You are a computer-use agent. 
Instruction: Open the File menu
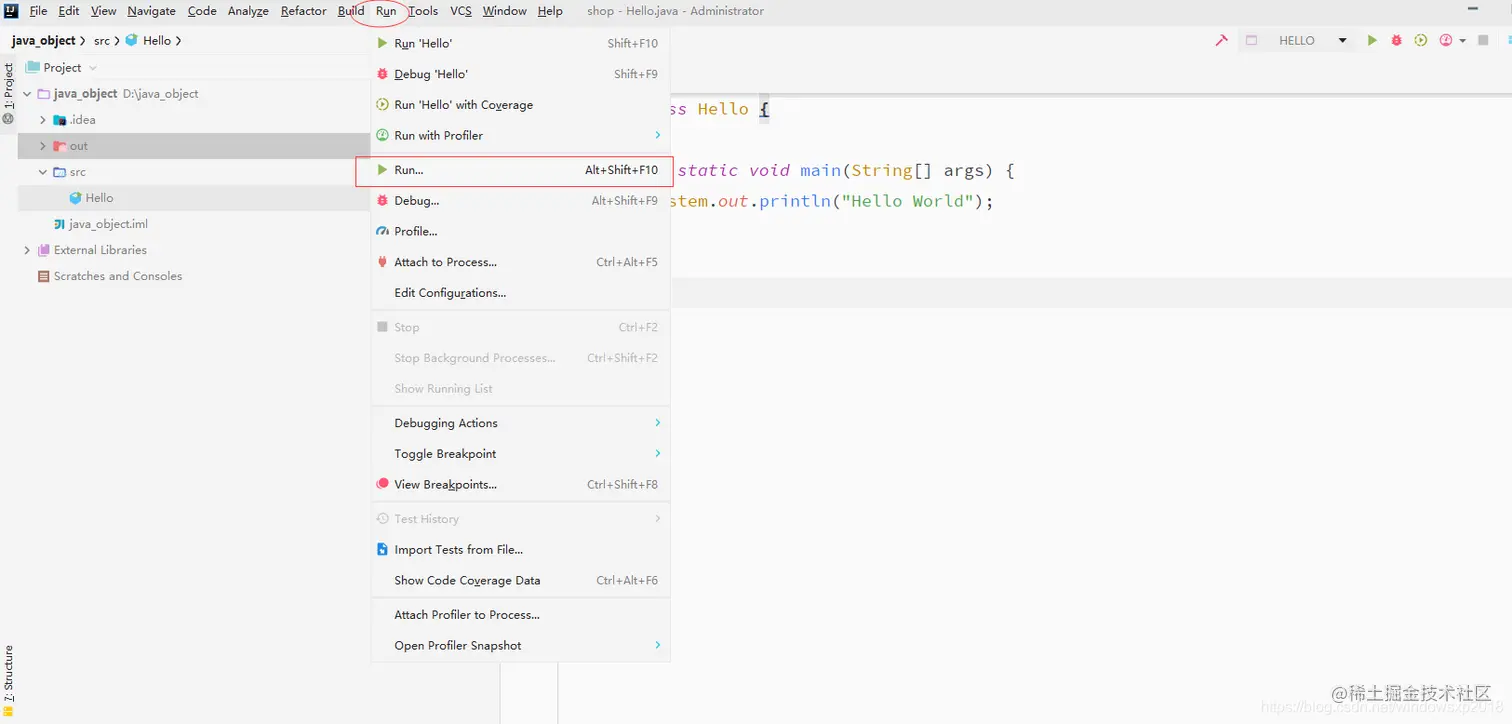[x=38, y=11]
